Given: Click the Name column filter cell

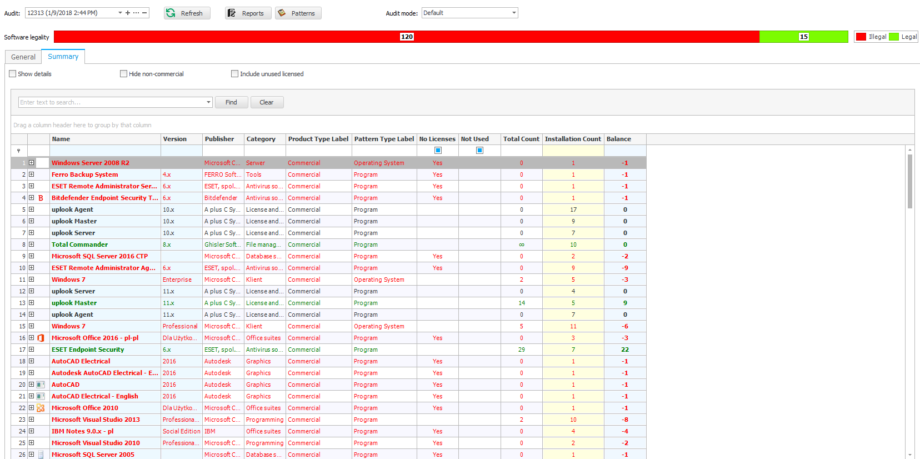Looking at the screenshot, I should coord(105,151).
